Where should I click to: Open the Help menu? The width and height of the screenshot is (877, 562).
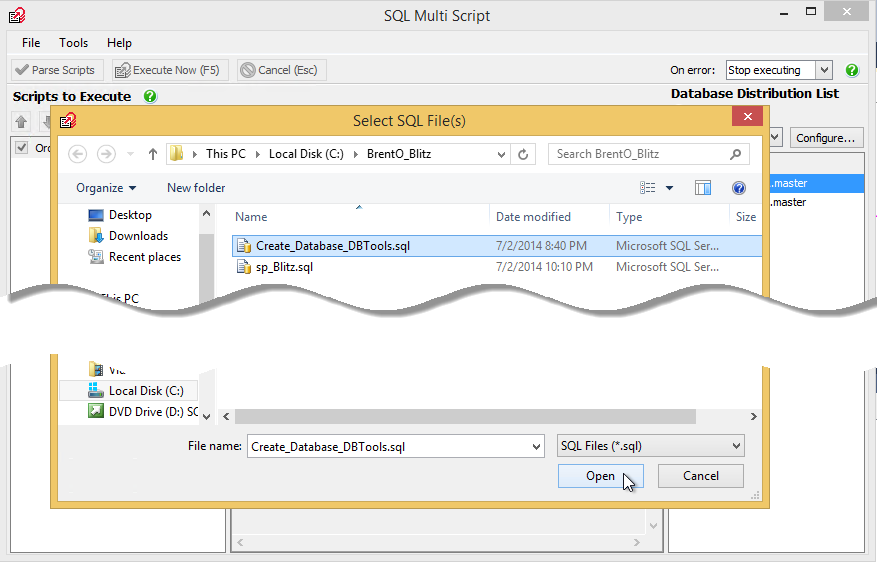click(119, 43)
